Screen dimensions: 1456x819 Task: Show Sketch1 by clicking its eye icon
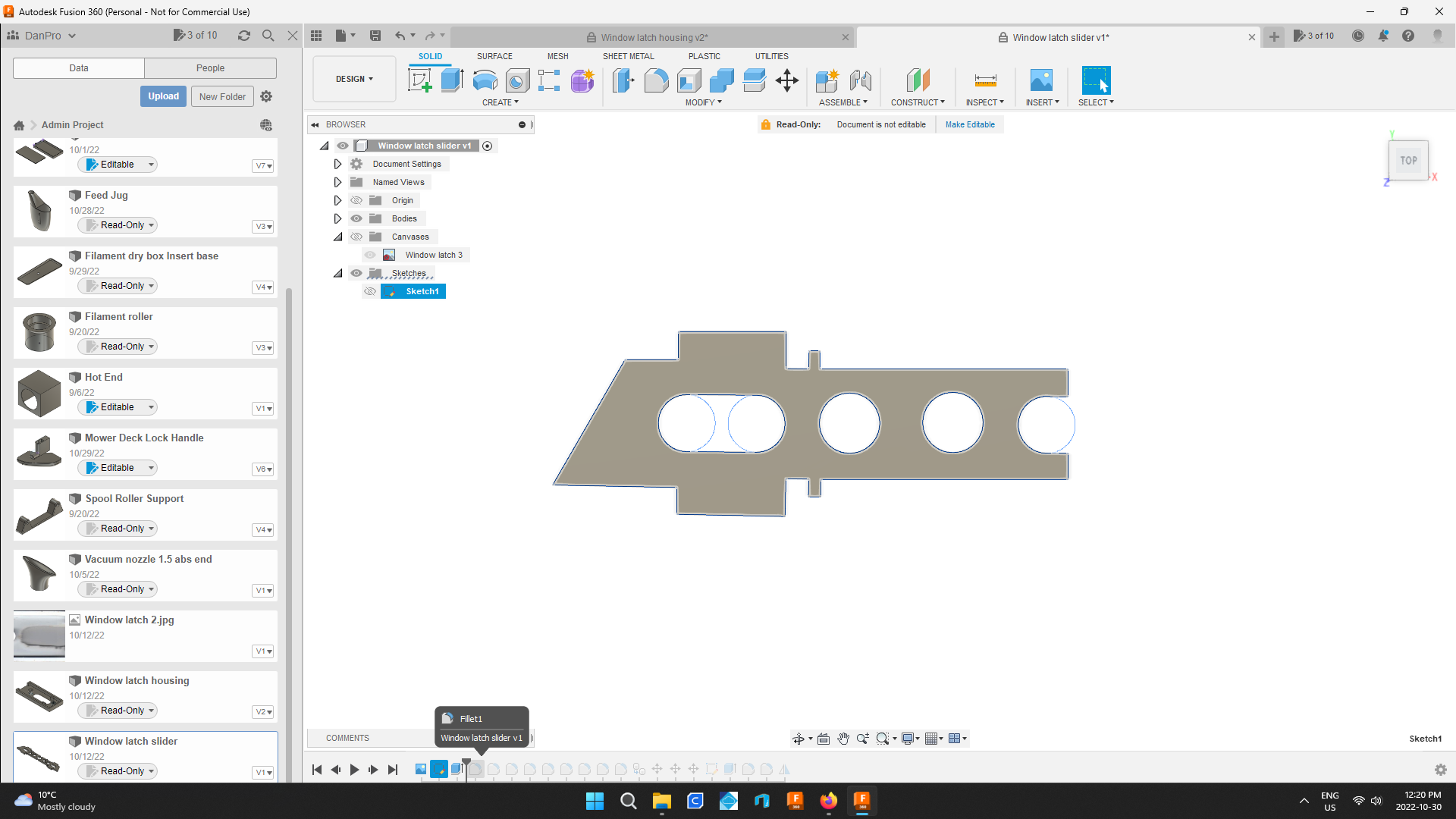coord(370,291)
